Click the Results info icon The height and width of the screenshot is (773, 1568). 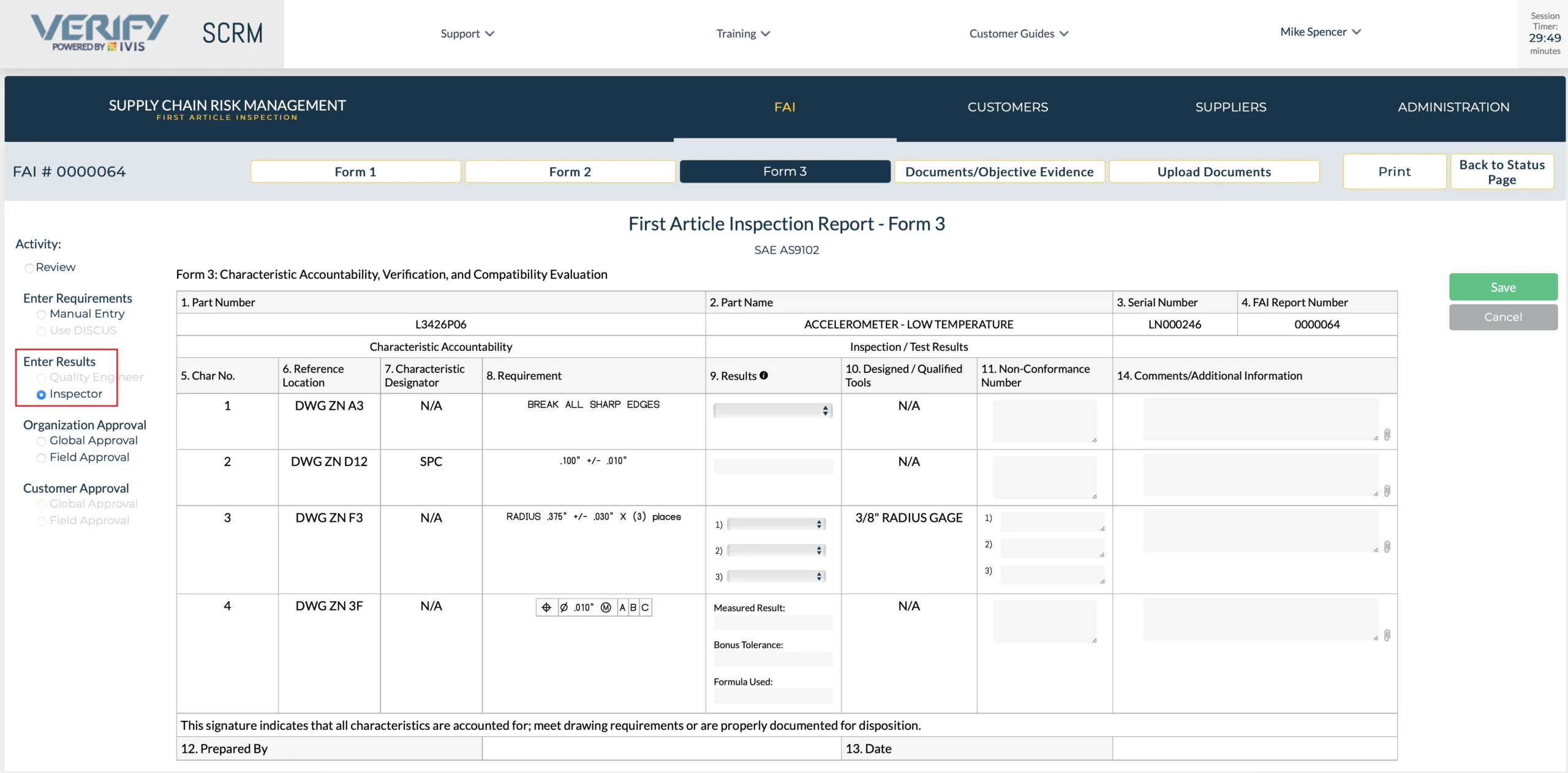coord(764,375)
